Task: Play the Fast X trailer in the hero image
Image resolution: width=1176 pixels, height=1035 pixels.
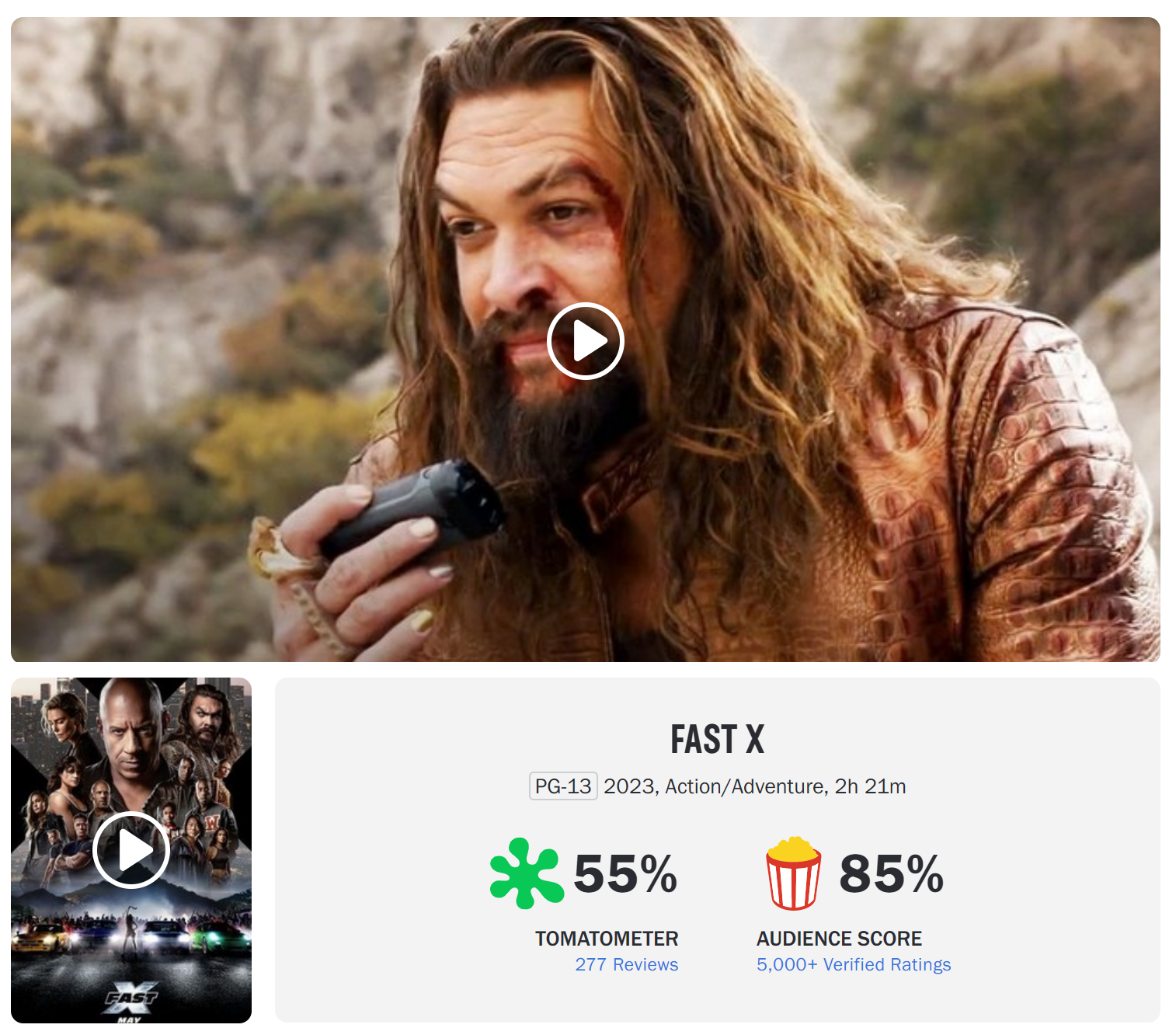Action: [585, 341]
